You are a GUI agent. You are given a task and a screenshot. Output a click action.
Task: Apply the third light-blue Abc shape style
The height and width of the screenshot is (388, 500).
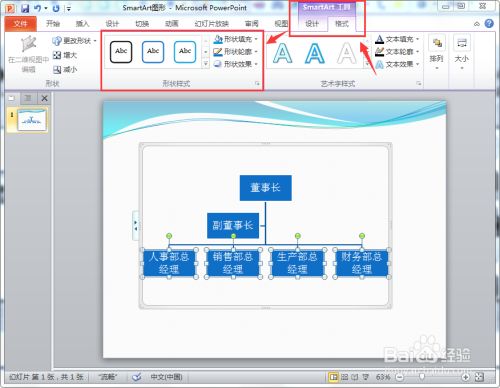185,52
